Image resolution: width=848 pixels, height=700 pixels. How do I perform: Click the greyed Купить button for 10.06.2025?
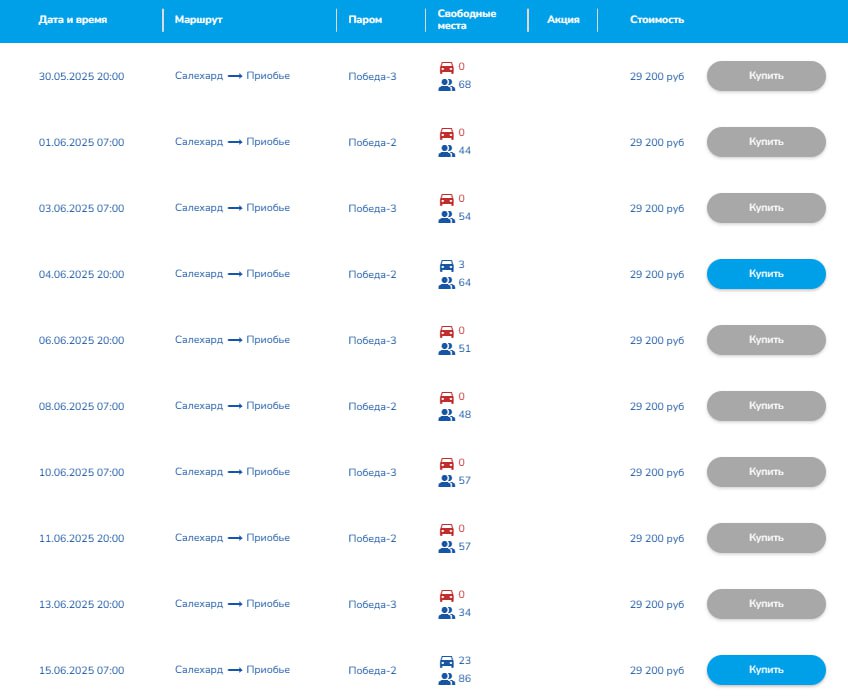click(766, 472)
